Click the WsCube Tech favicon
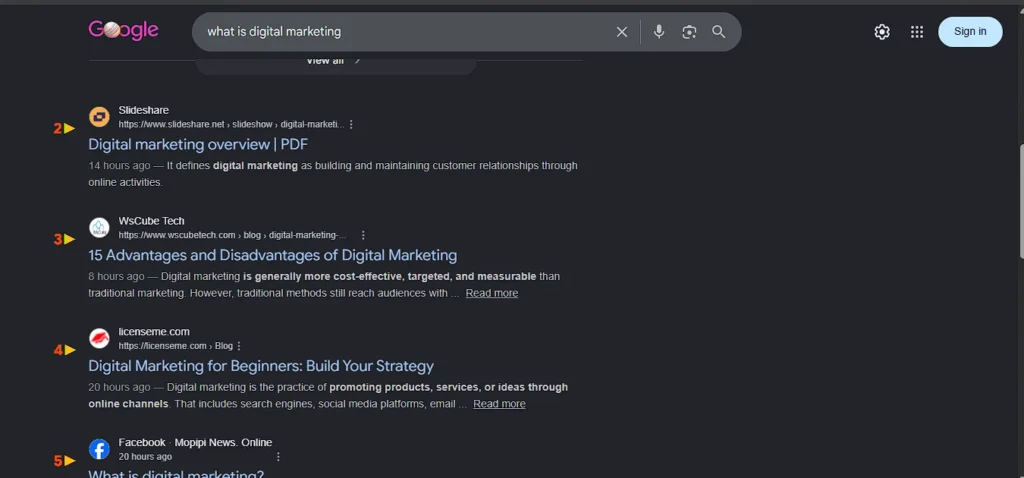Screen dimensions: 1024x478 99,228
